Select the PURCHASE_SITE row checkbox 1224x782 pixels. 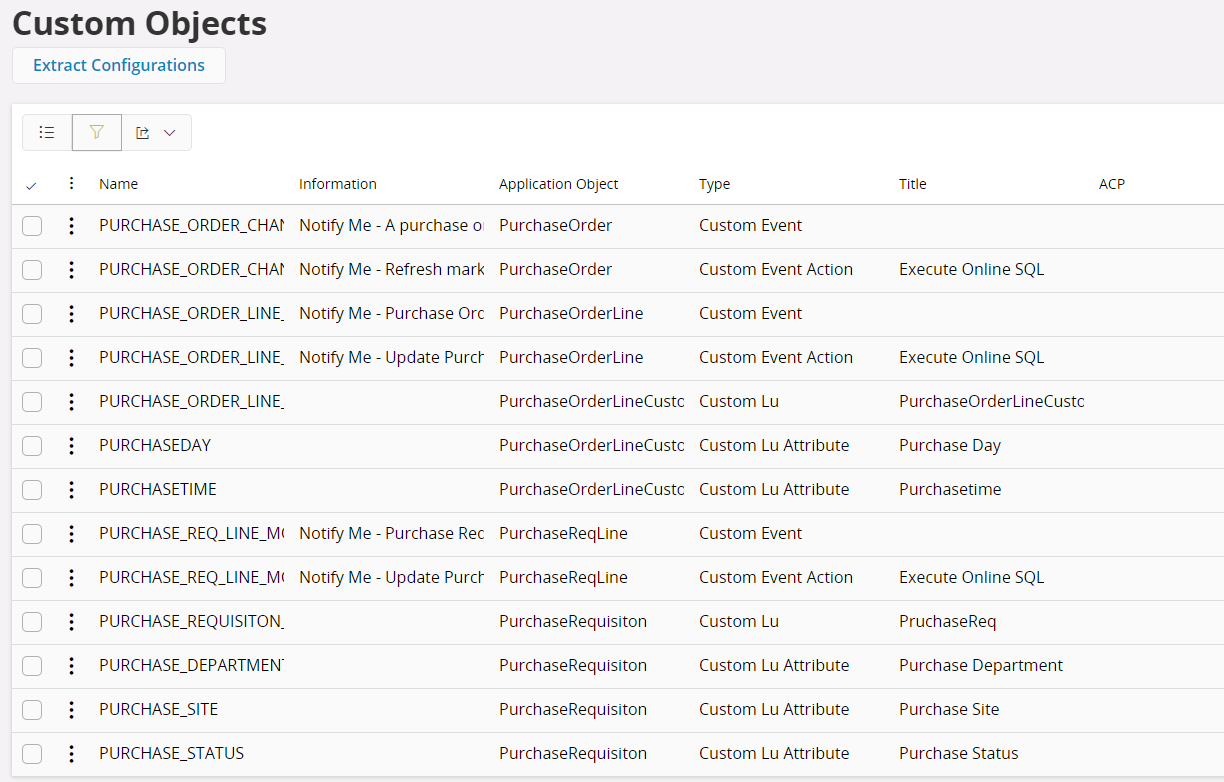(32, 710)
